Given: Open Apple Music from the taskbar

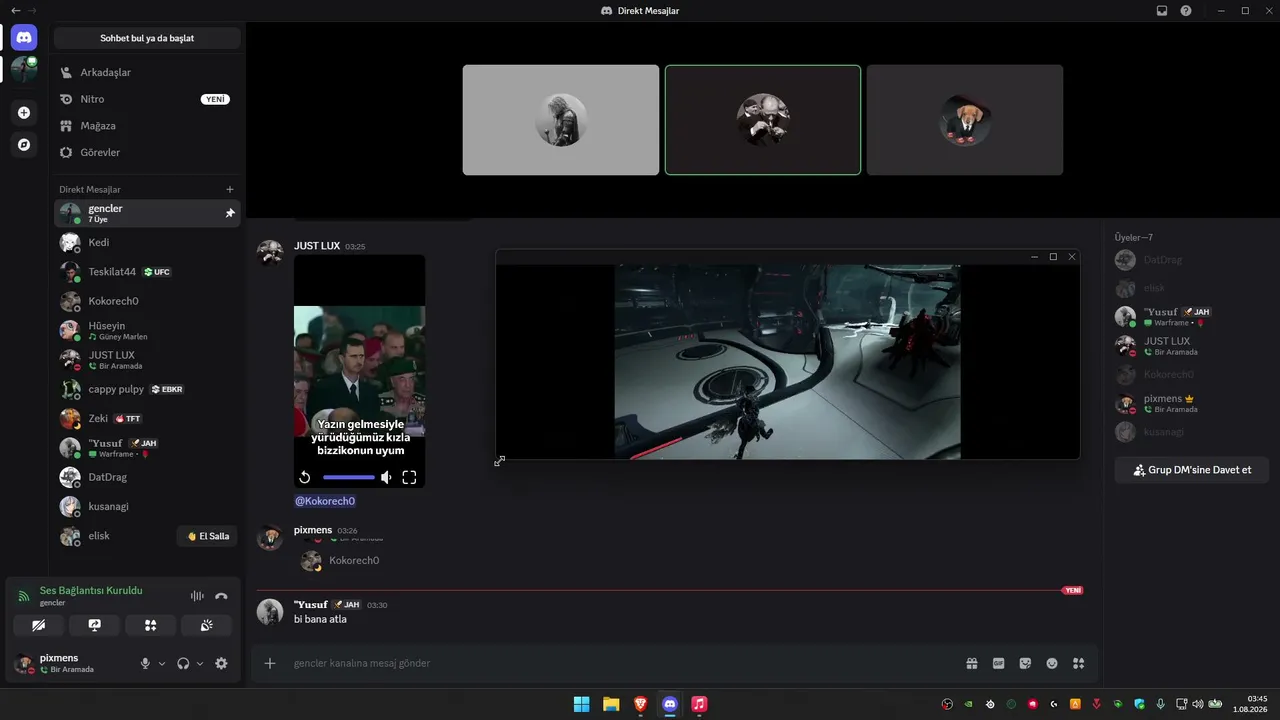Looking at the screenshot, I should tap(700, 704).
